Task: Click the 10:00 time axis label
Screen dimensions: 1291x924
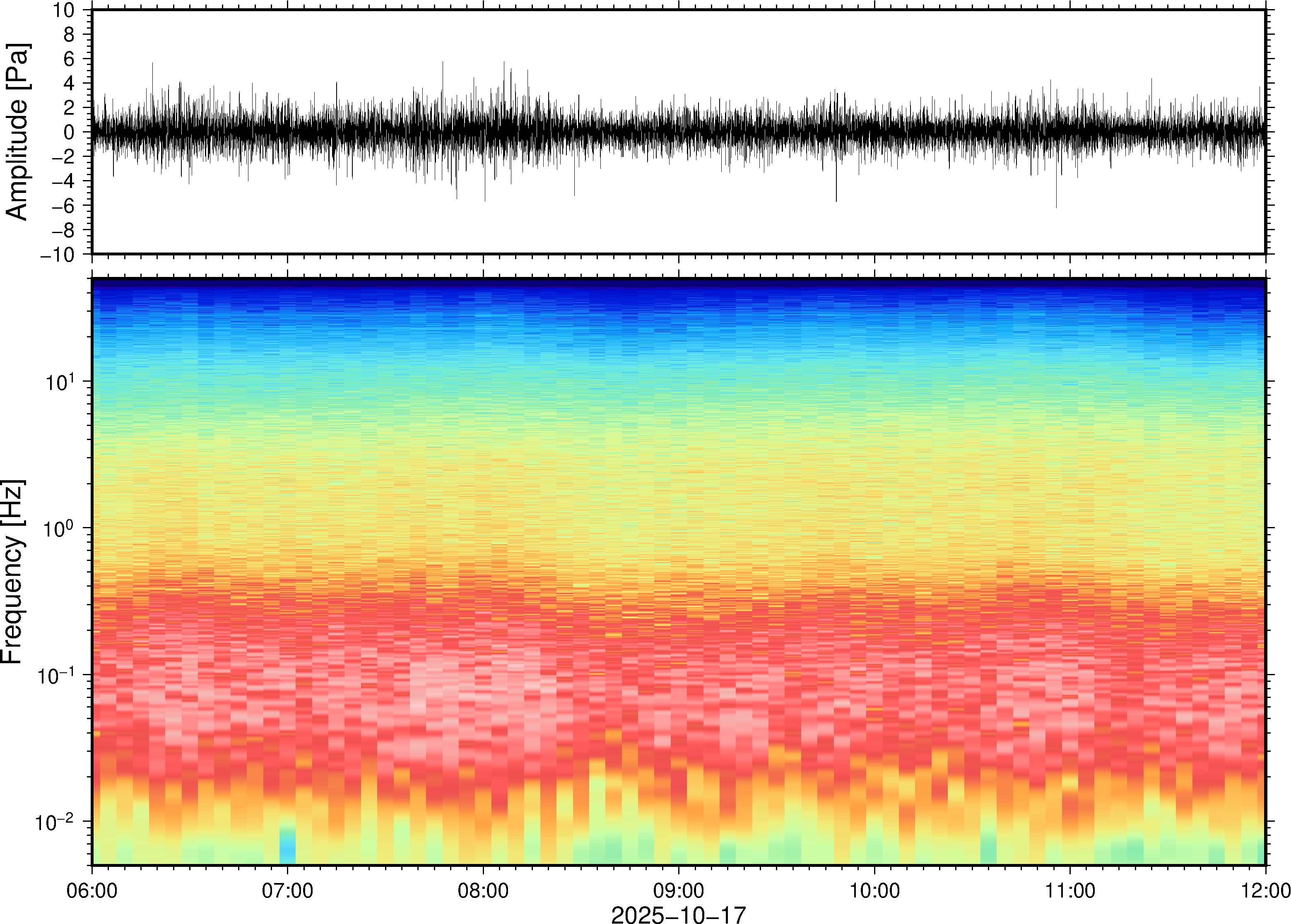Action: tap(874, 890)
